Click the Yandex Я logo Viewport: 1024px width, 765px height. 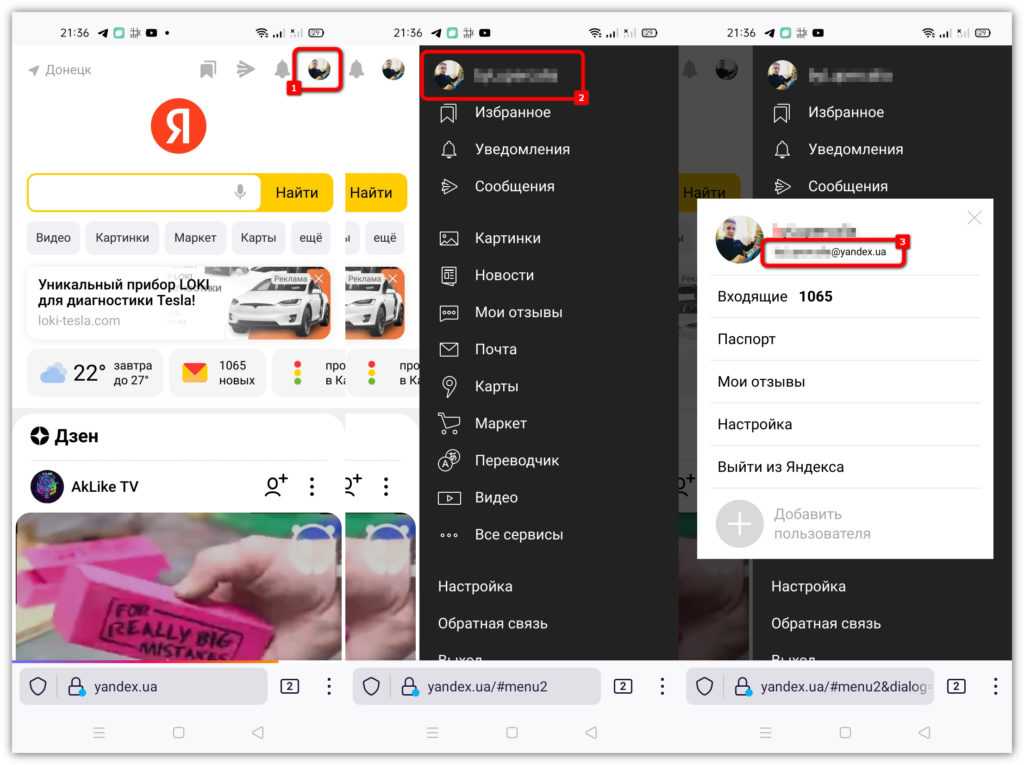(x=178, y=127)
